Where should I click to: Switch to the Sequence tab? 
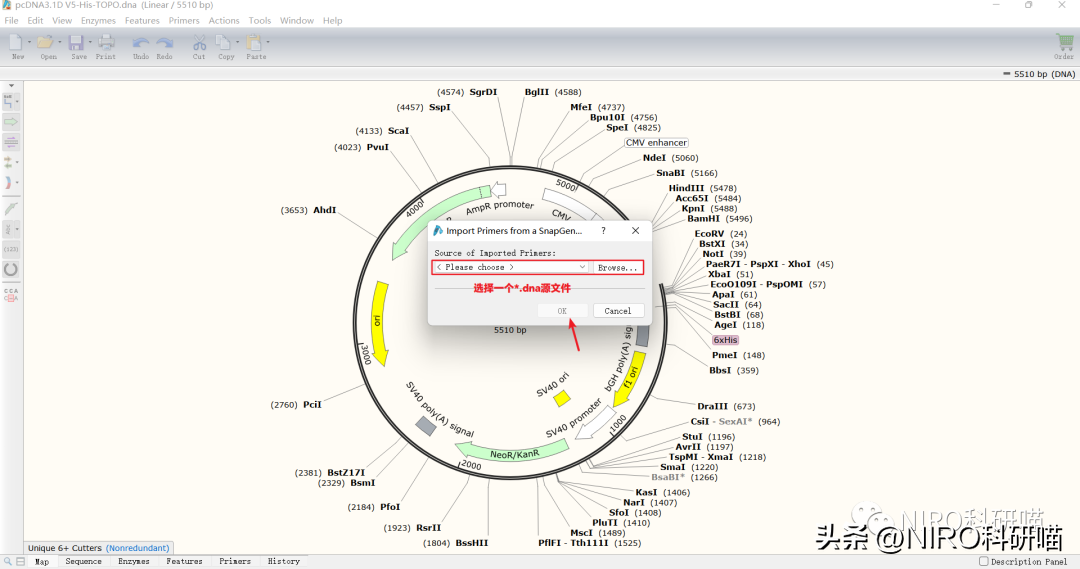pyautogui.click(x=83, y=562)
